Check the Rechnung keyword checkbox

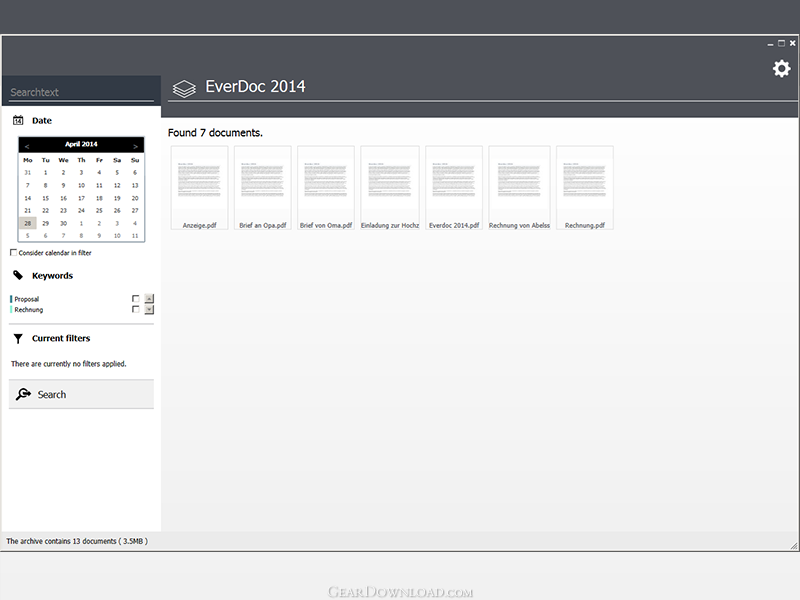tap(135, 309)
